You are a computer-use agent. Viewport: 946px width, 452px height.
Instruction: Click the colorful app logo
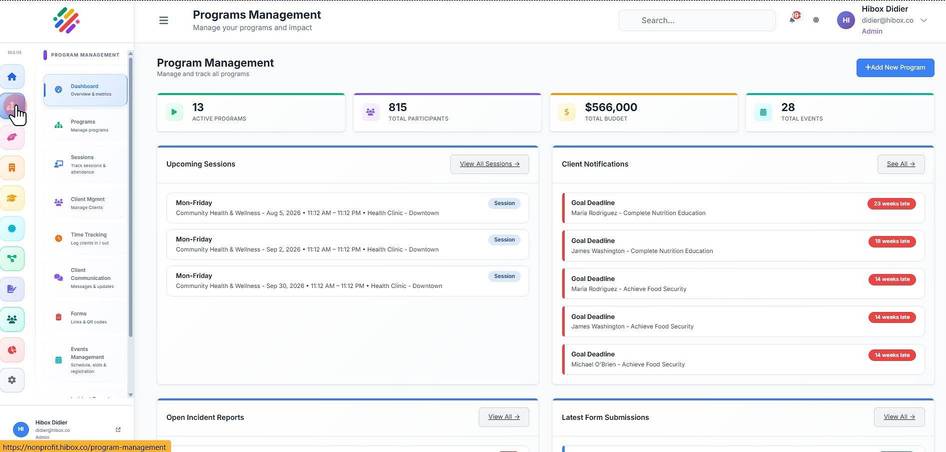(x=66, y=21)
